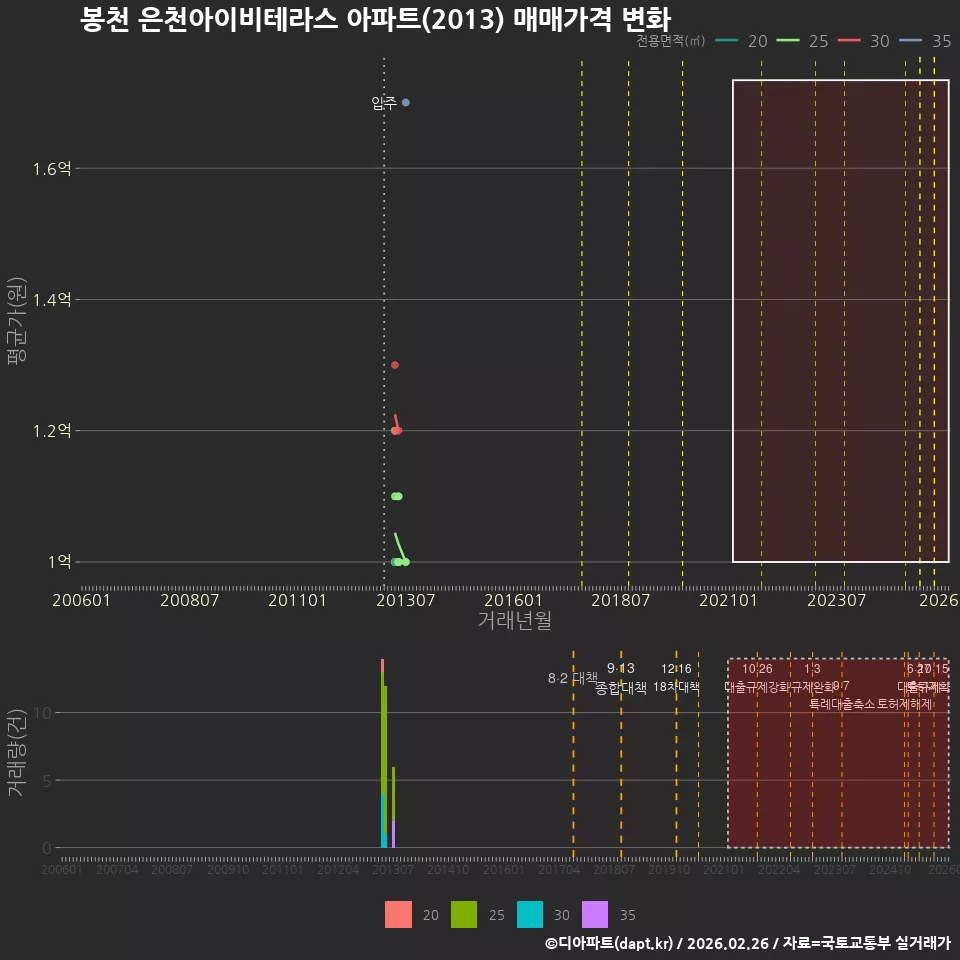The height and width of the screenshot is (960, 960).
Task: Click the 5 gridline label in volume chart
Action: pyautogui.click(x=47, y=780)
